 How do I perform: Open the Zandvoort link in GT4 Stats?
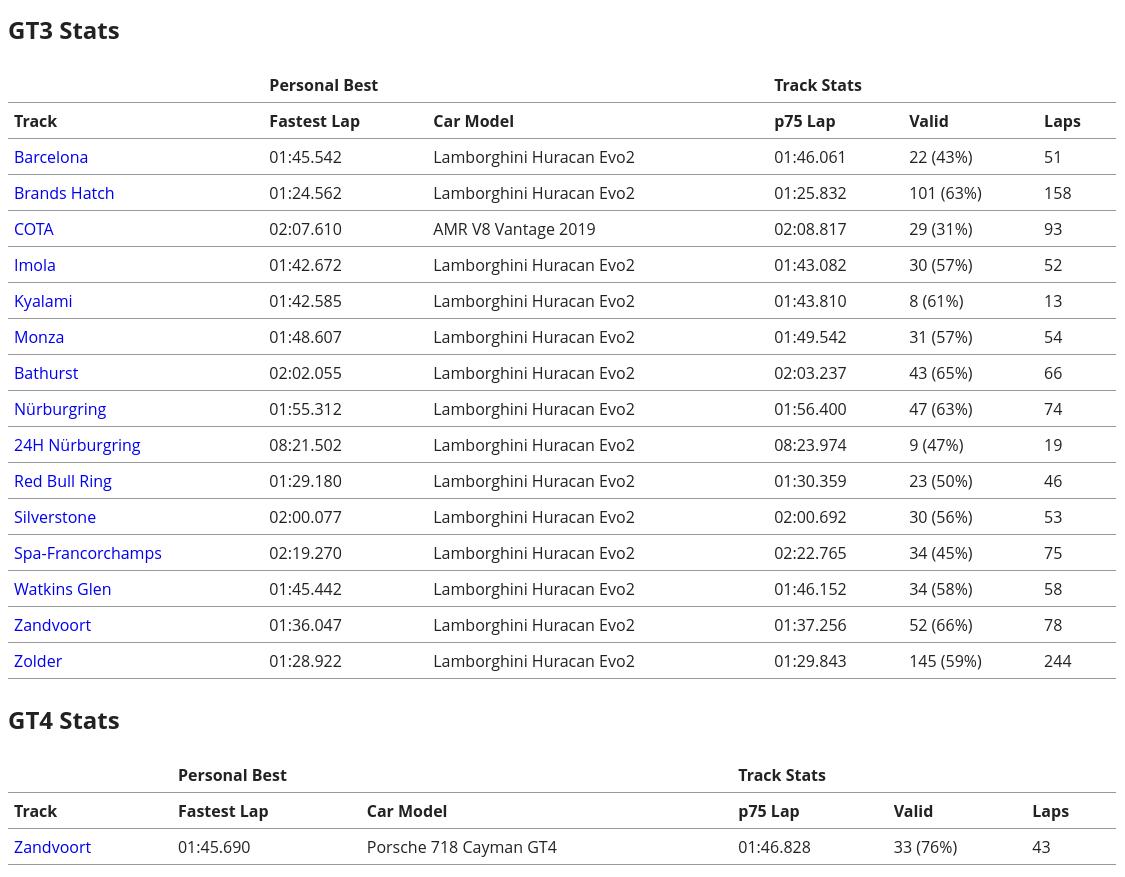[52, 847]
